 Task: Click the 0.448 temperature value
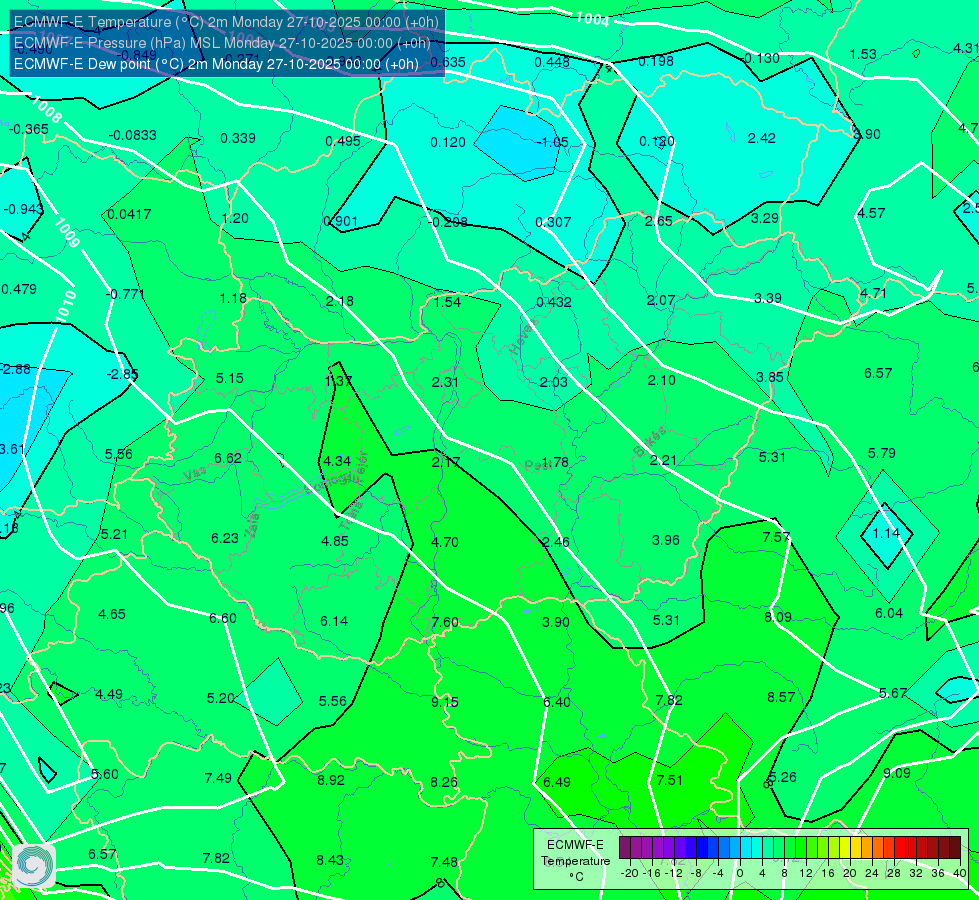tap(552, 62)
